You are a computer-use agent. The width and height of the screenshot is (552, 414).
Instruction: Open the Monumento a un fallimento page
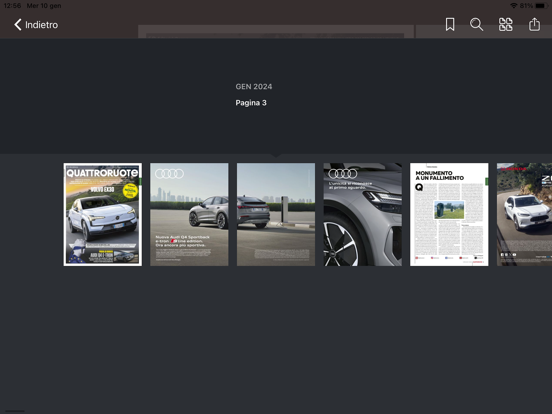click(x=449, y=214)
